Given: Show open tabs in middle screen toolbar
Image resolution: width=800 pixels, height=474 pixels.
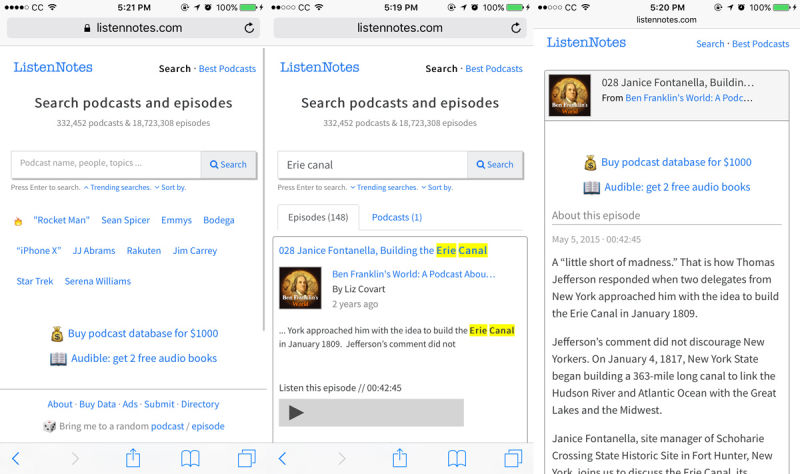Looking at the screenshot, I should (x=514, y=458).
